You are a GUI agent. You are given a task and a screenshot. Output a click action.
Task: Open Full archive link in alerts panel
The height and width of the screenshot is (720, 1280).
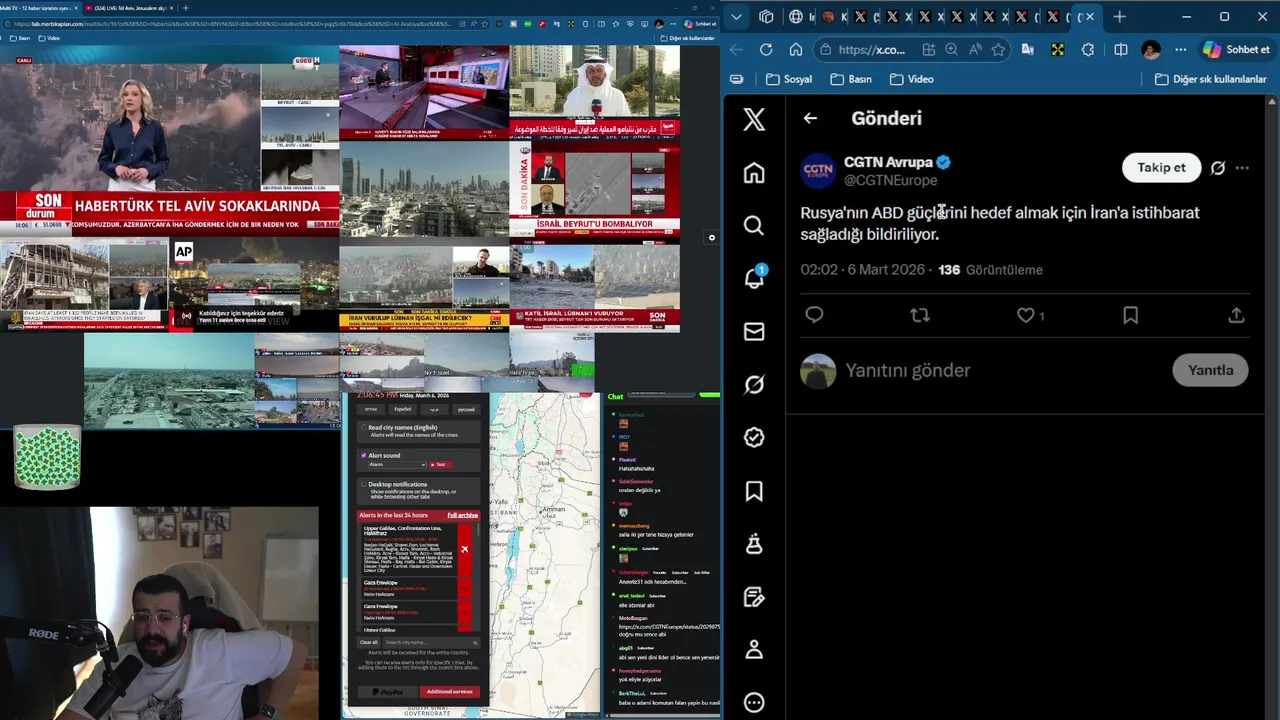click(x=462, y=515)
